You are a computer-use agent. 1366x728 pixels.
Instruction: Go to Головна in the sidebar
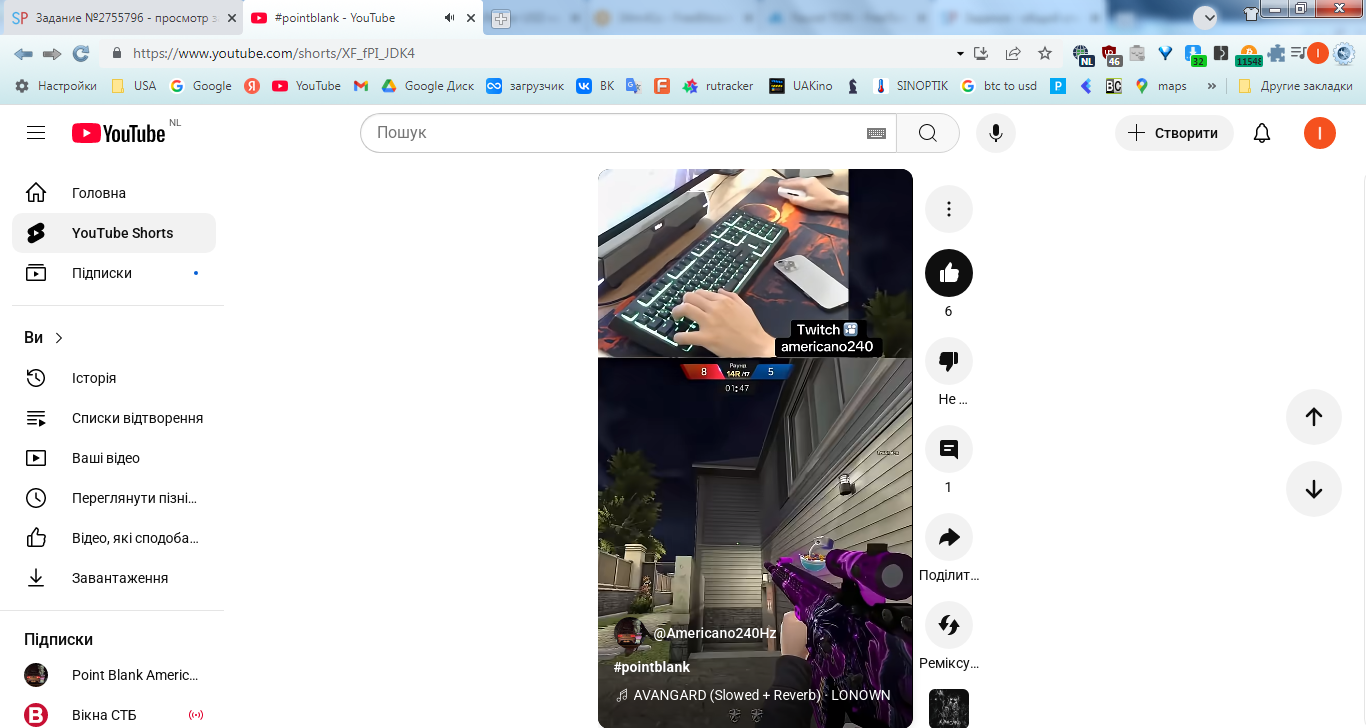click(114, 193)
